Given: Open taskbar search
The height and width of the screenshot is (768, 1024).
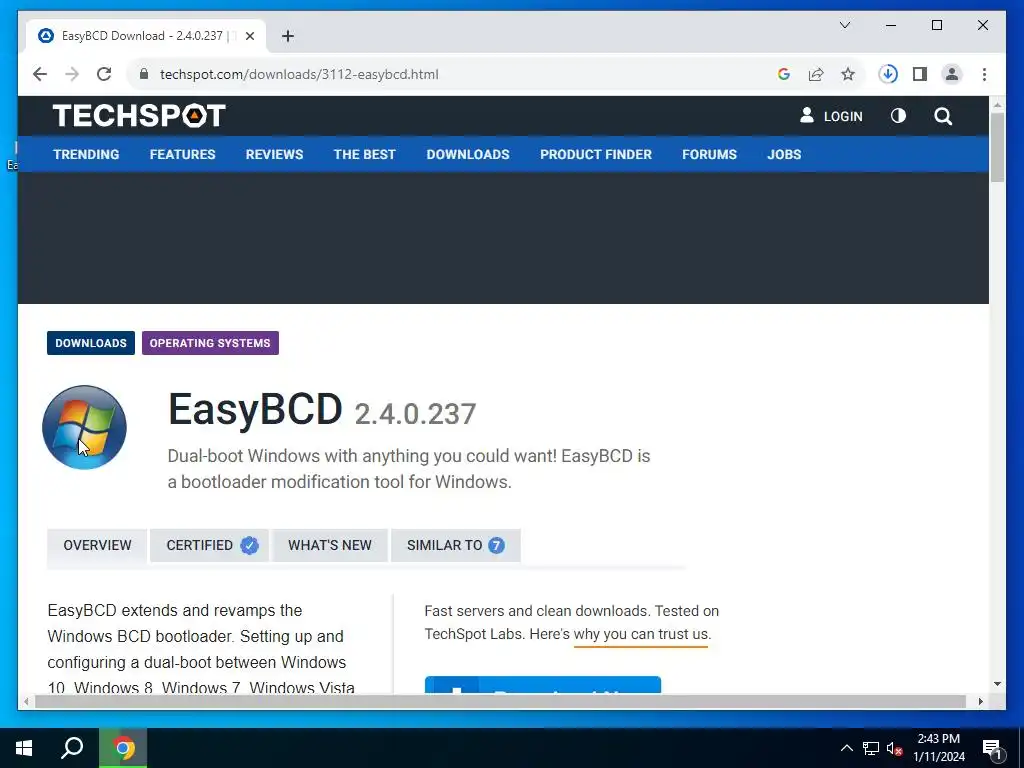Looking at the screenshot, I should (72, 748).
